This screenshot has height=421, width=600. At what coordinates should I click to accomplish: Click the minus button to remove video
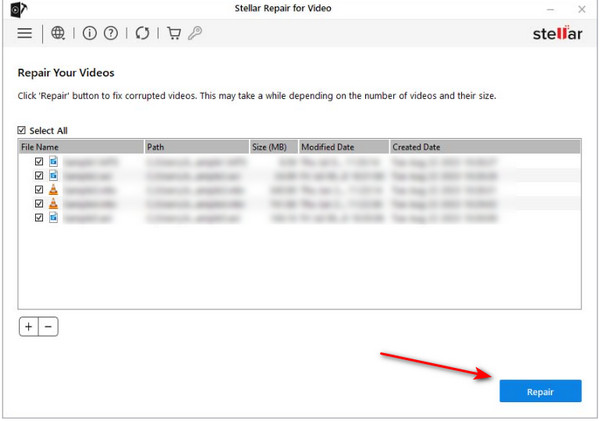click(x=48, y=327)
